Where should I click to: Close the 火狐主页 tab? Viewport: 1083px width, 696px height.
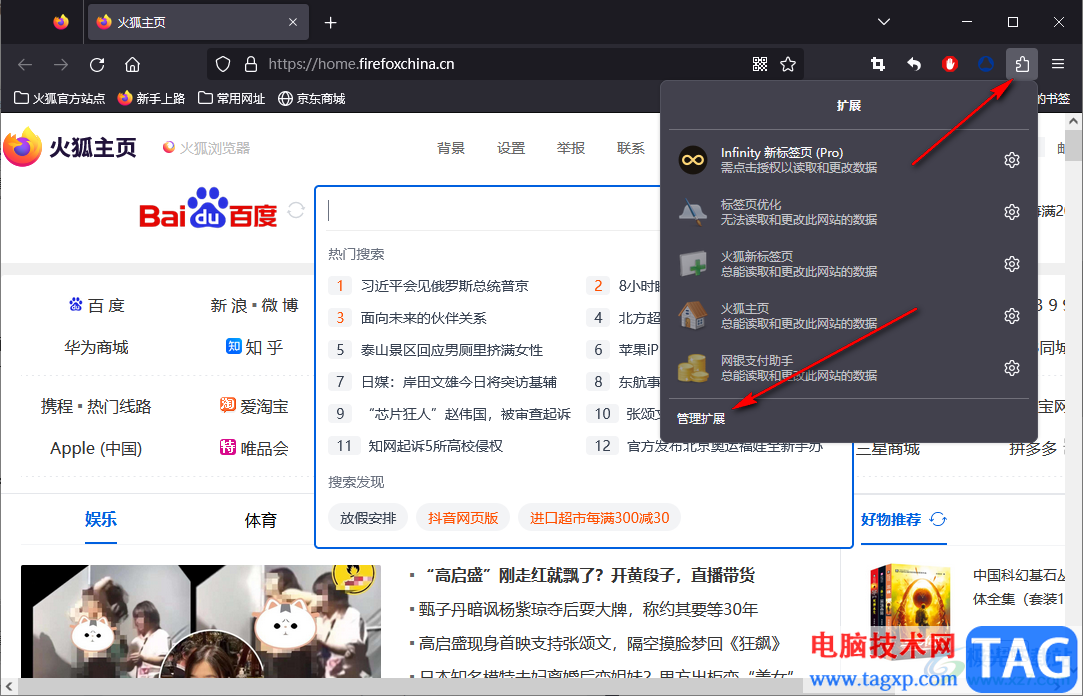[x=293, y=22]
